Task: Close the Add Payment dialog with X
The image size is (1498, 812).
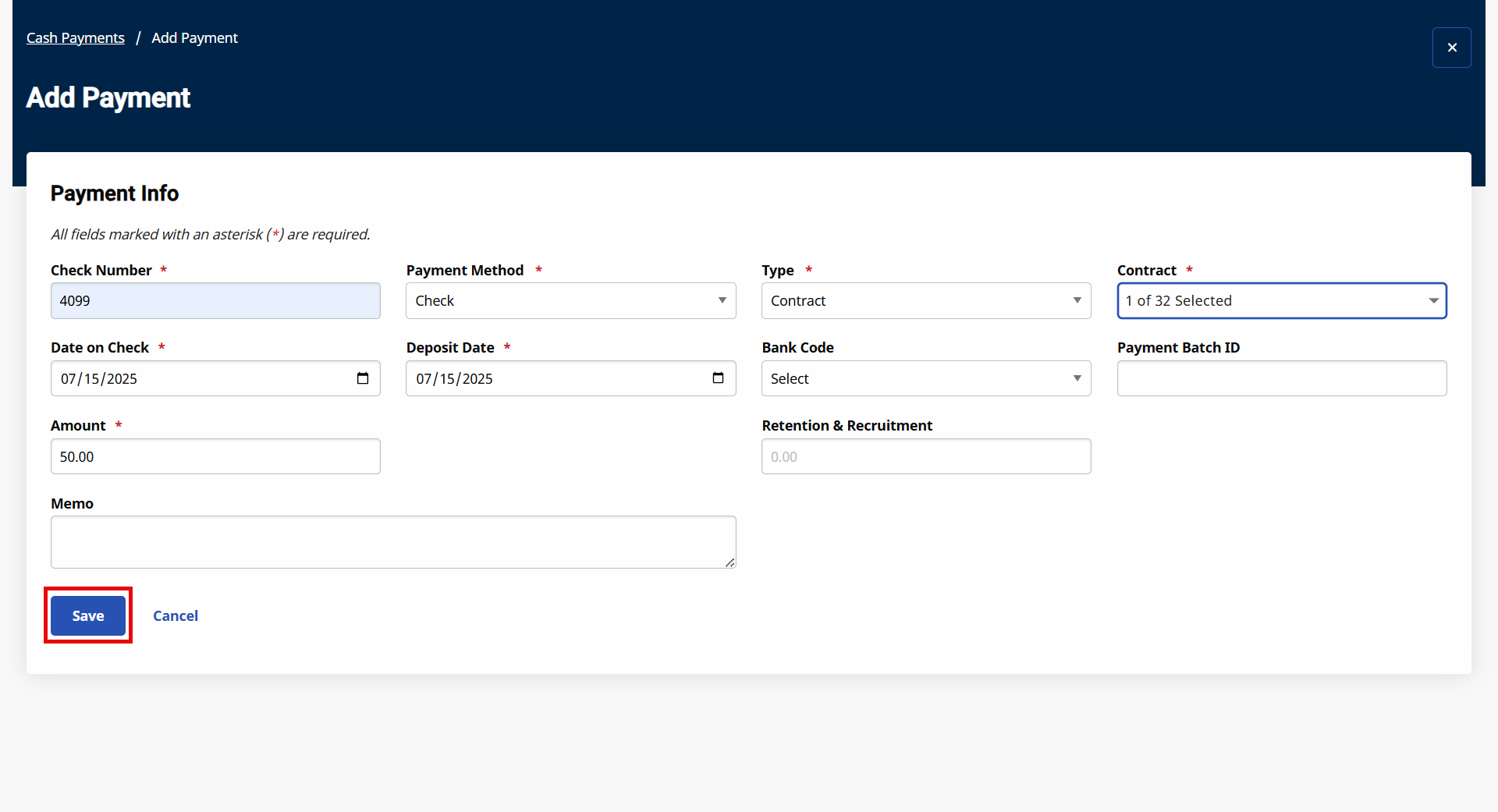Action: click(1451, 48)
